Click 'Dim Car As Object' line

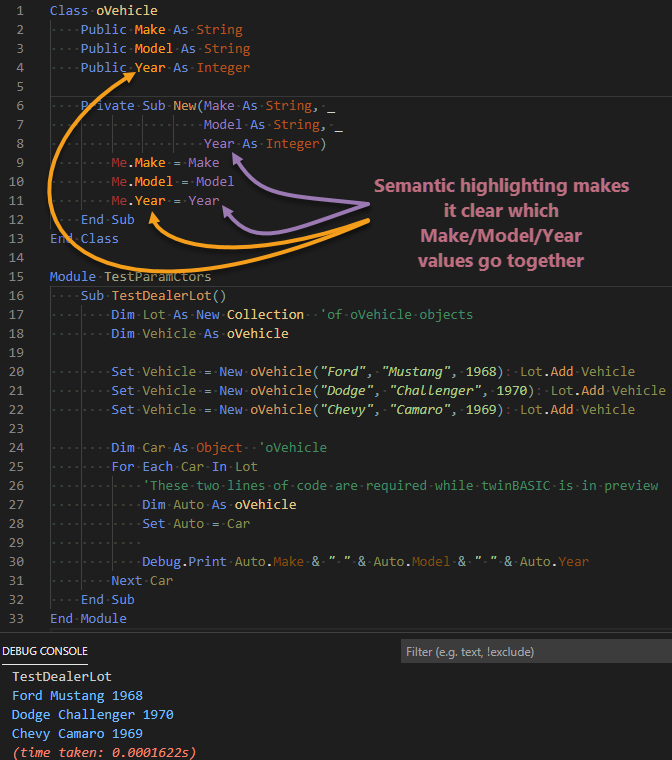click(x=176, y=447)
